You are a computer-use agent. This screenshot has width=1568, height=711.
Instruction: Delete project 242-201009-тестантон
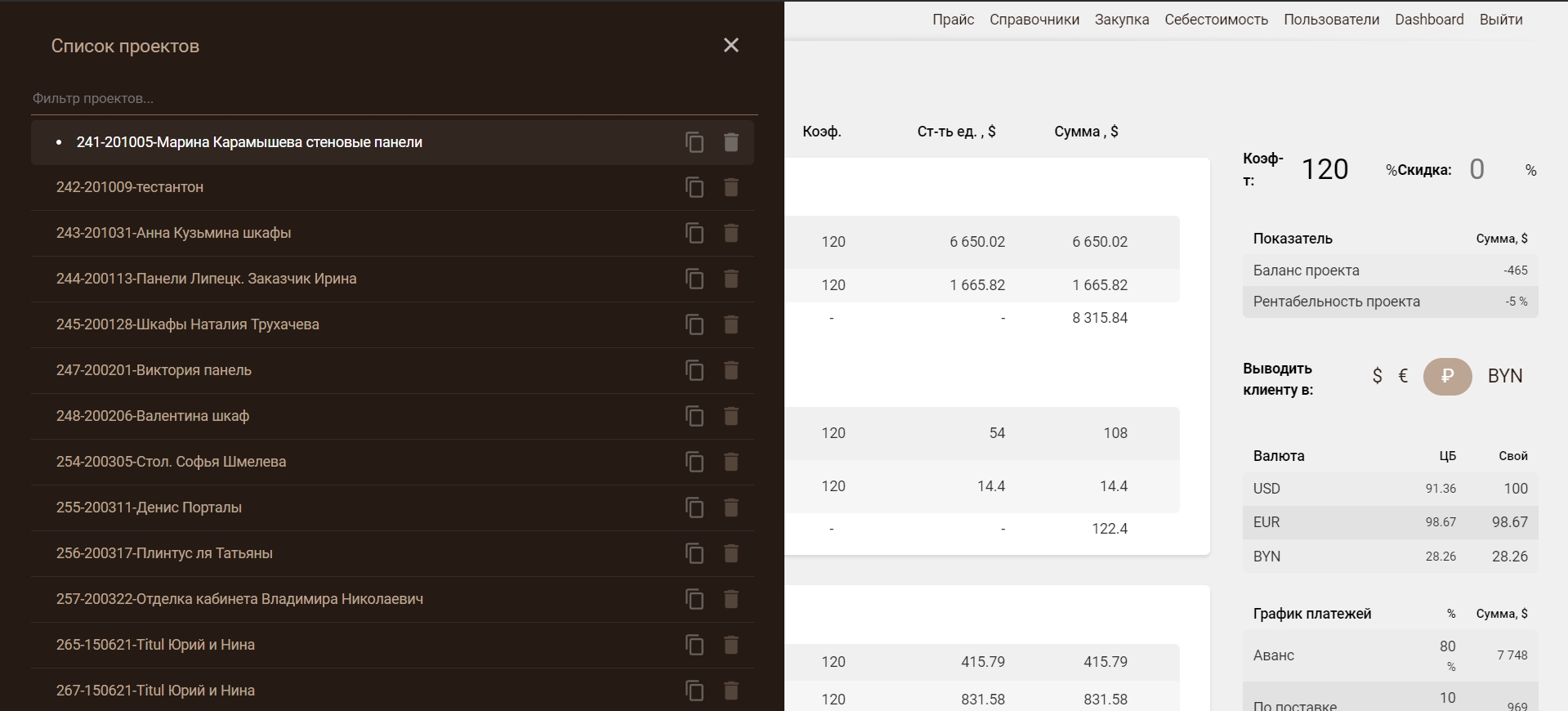731,188
